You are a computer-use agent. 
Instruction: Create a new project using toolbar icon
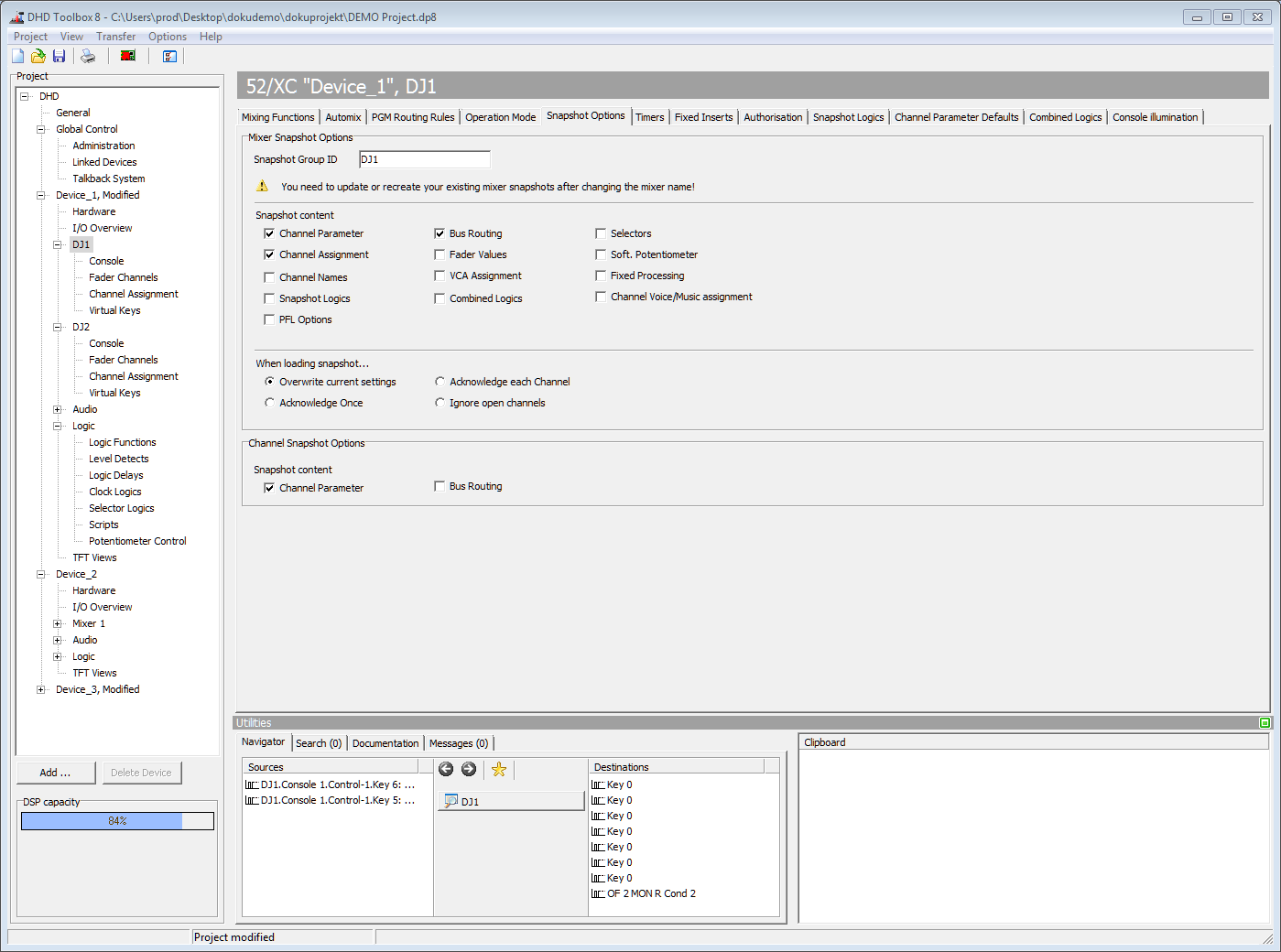pyautogui.click(x=16, y=56)
